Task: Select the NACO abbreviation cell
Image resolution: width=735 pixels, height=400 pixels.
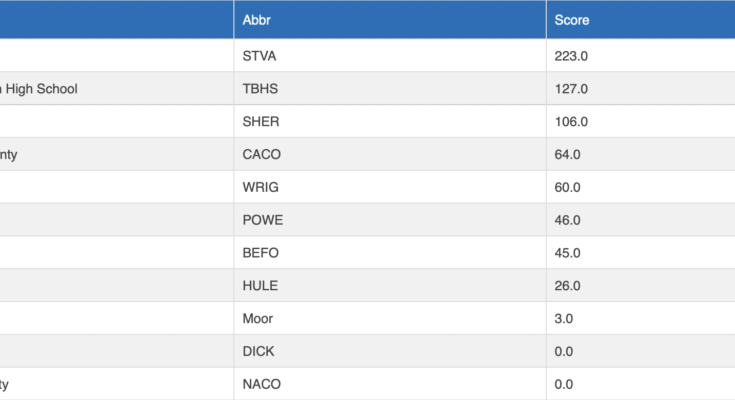Action: tap(261, 384)
